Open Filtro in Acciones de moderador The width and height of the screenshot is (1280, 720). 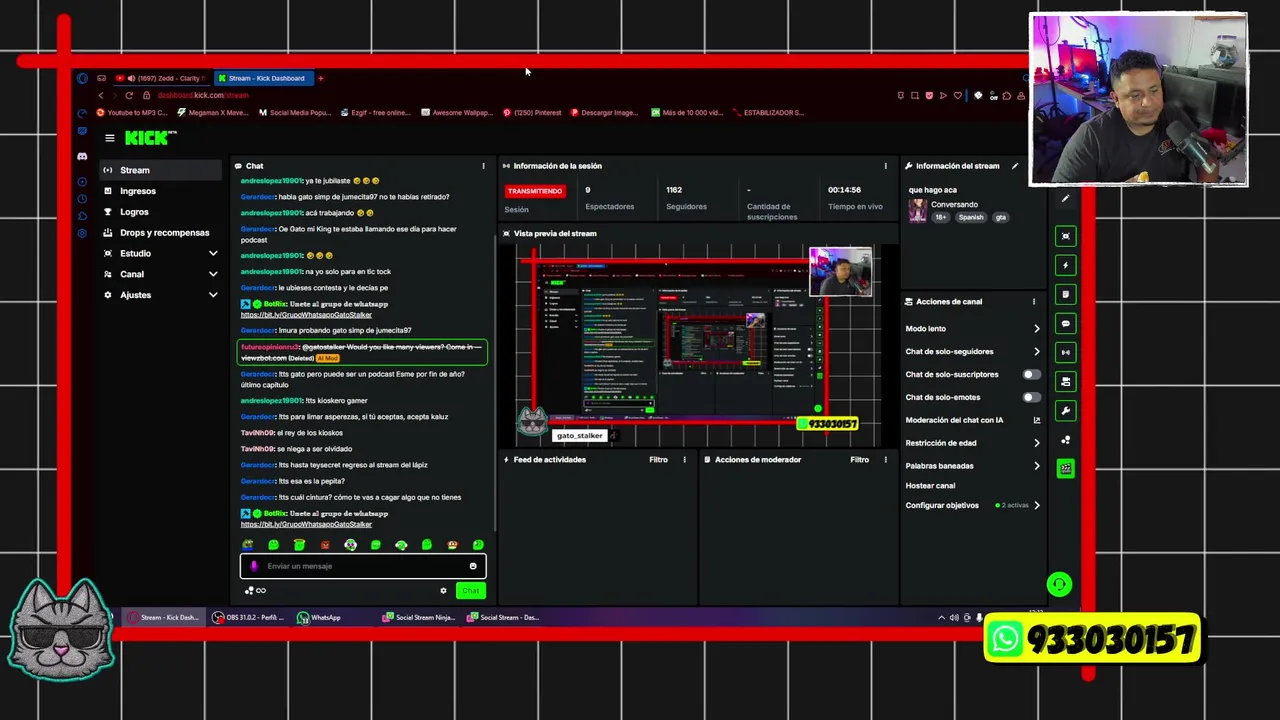click(860, 460)
